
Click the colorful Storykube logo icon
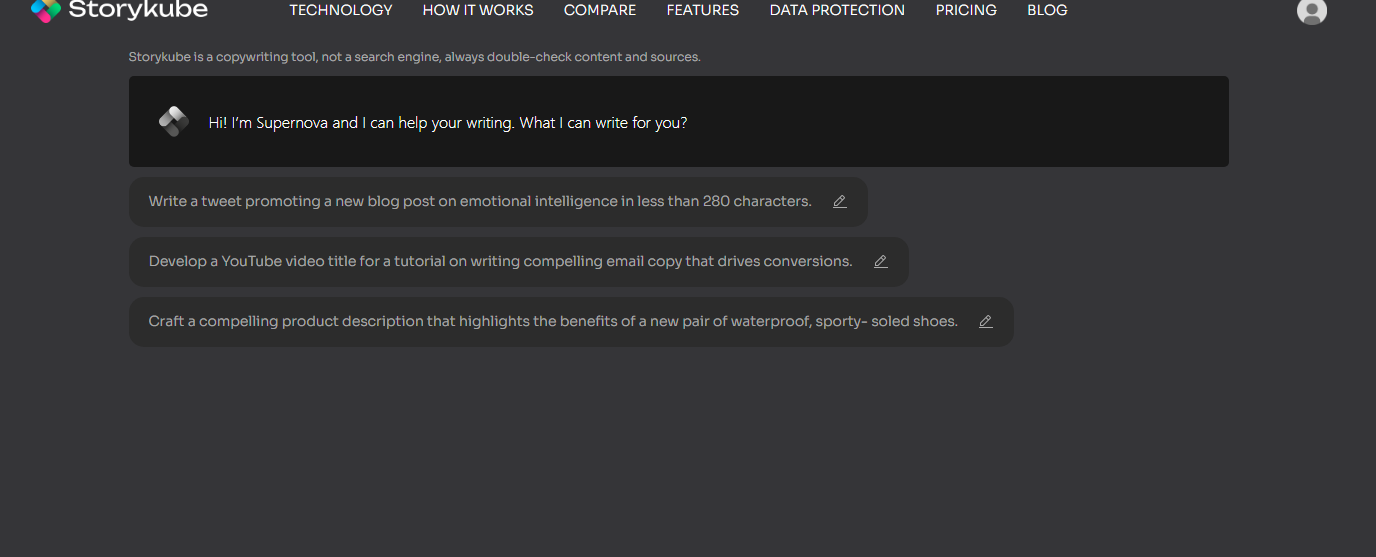46,10
